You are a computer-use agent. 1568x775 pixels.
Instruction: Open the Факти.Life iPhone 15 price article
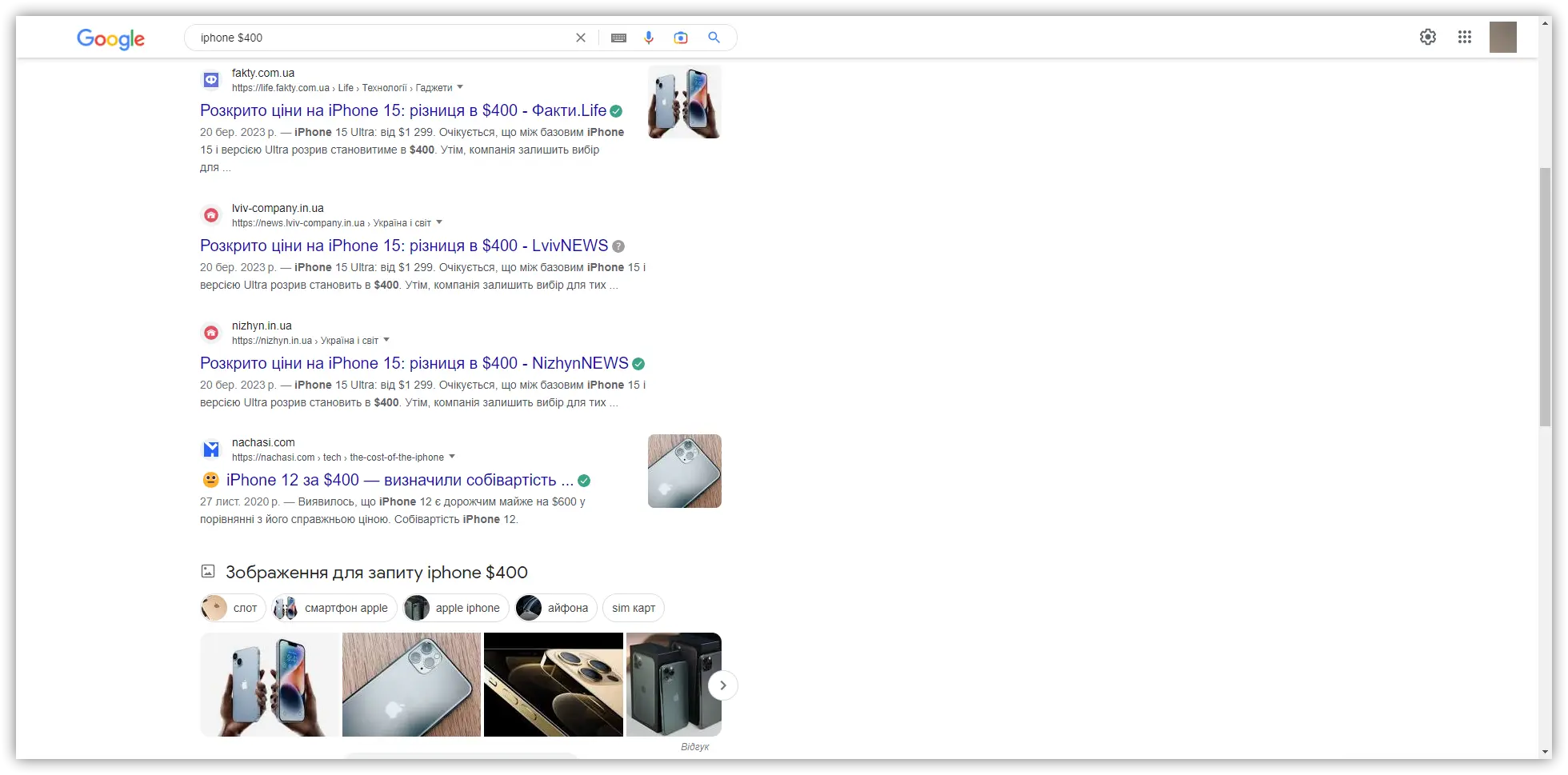coord(403,110)
